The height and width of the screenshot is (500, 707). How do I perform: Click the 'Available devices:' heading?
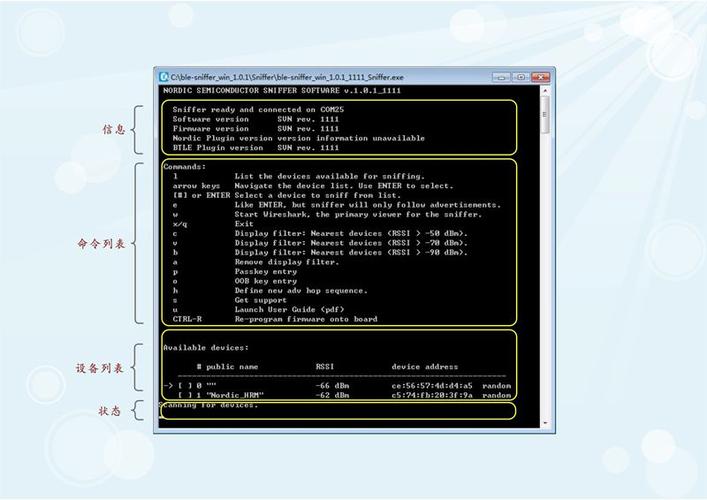(x=206, y=348)
